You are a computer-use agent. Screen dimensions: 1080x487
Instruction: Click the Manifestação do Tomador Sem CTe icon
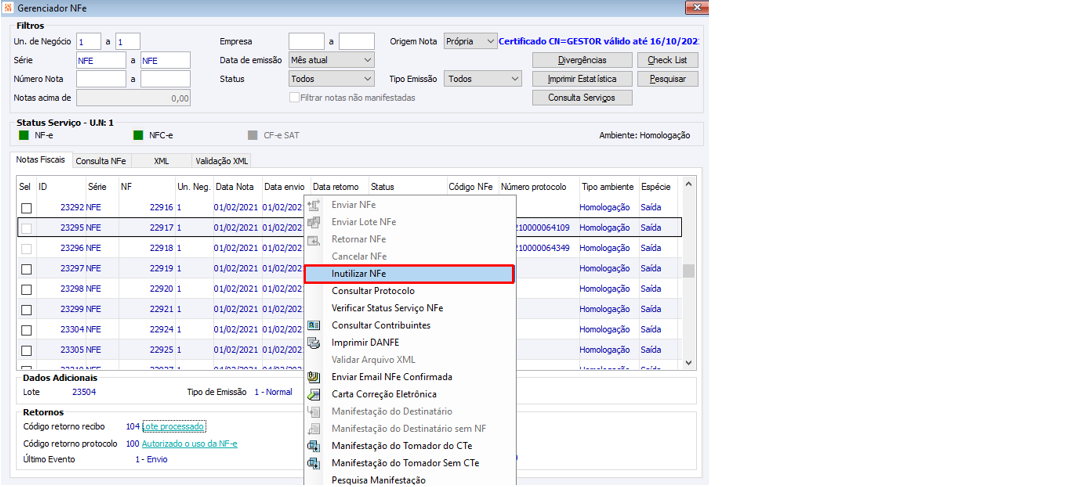tap(314, 463)
